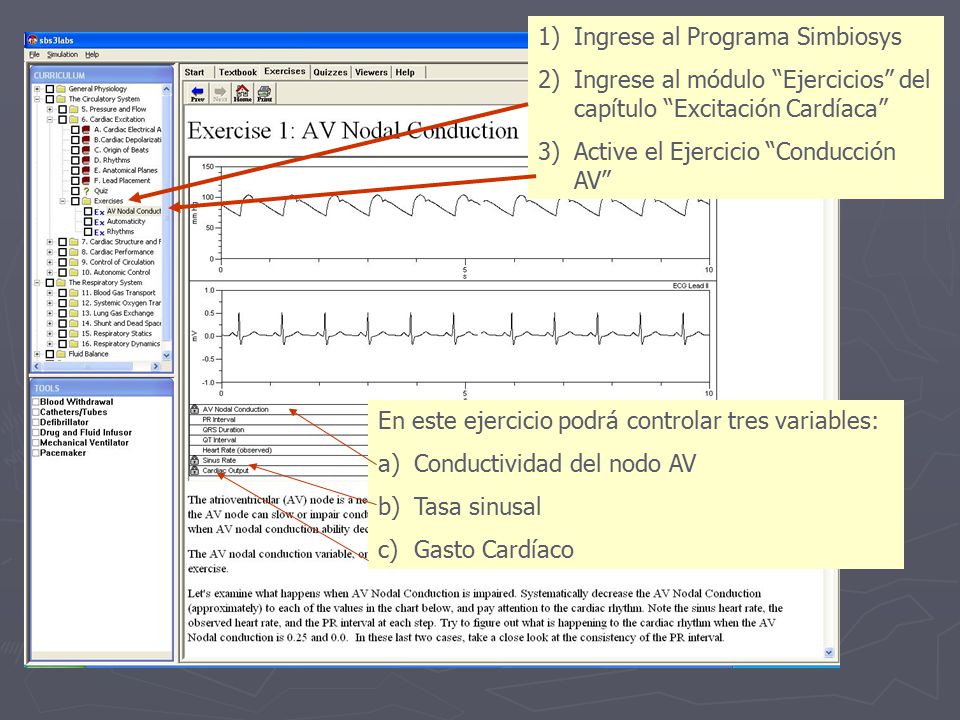Expand the Fluid Balance node
The height and width of the screenshot is (720, 960).
(x=37, y=354)
